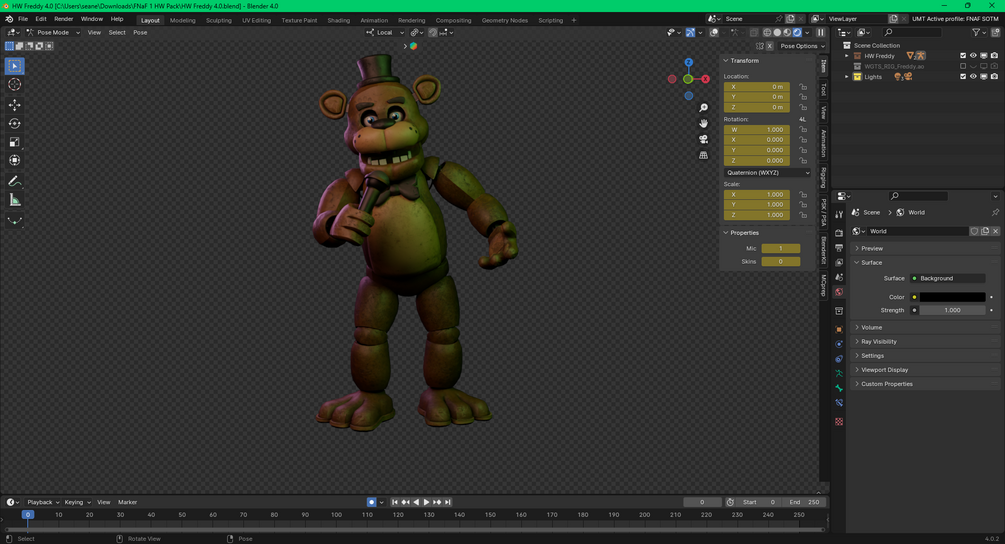
Task: Open the Keying menu in timeline
Action: [76, 502]
